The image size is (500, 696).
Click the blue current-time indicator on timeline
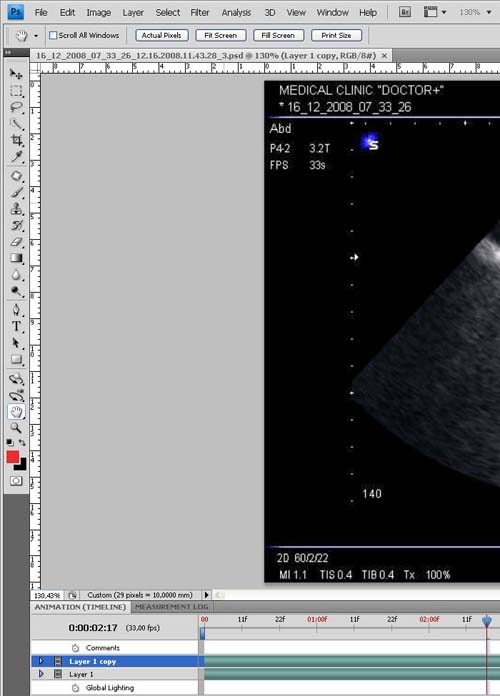[487, 621]
